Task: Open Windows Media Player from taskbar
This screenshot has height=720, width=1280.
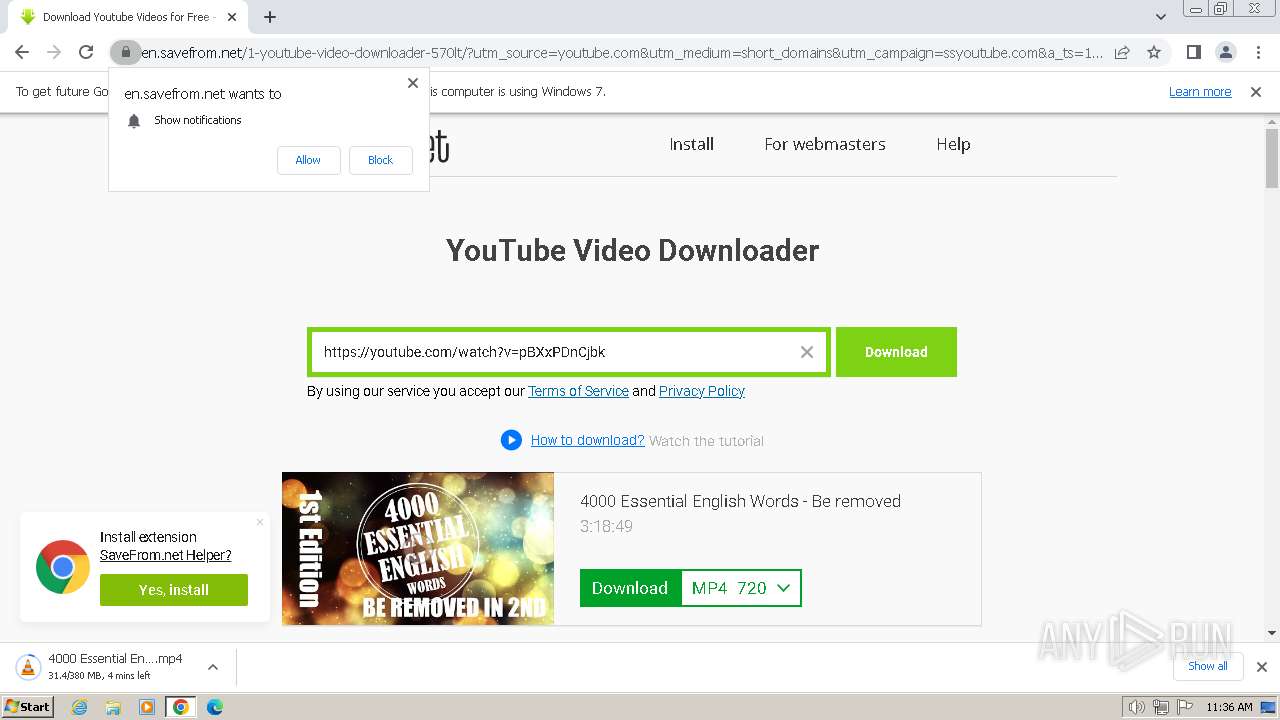Action: point(147,707)
